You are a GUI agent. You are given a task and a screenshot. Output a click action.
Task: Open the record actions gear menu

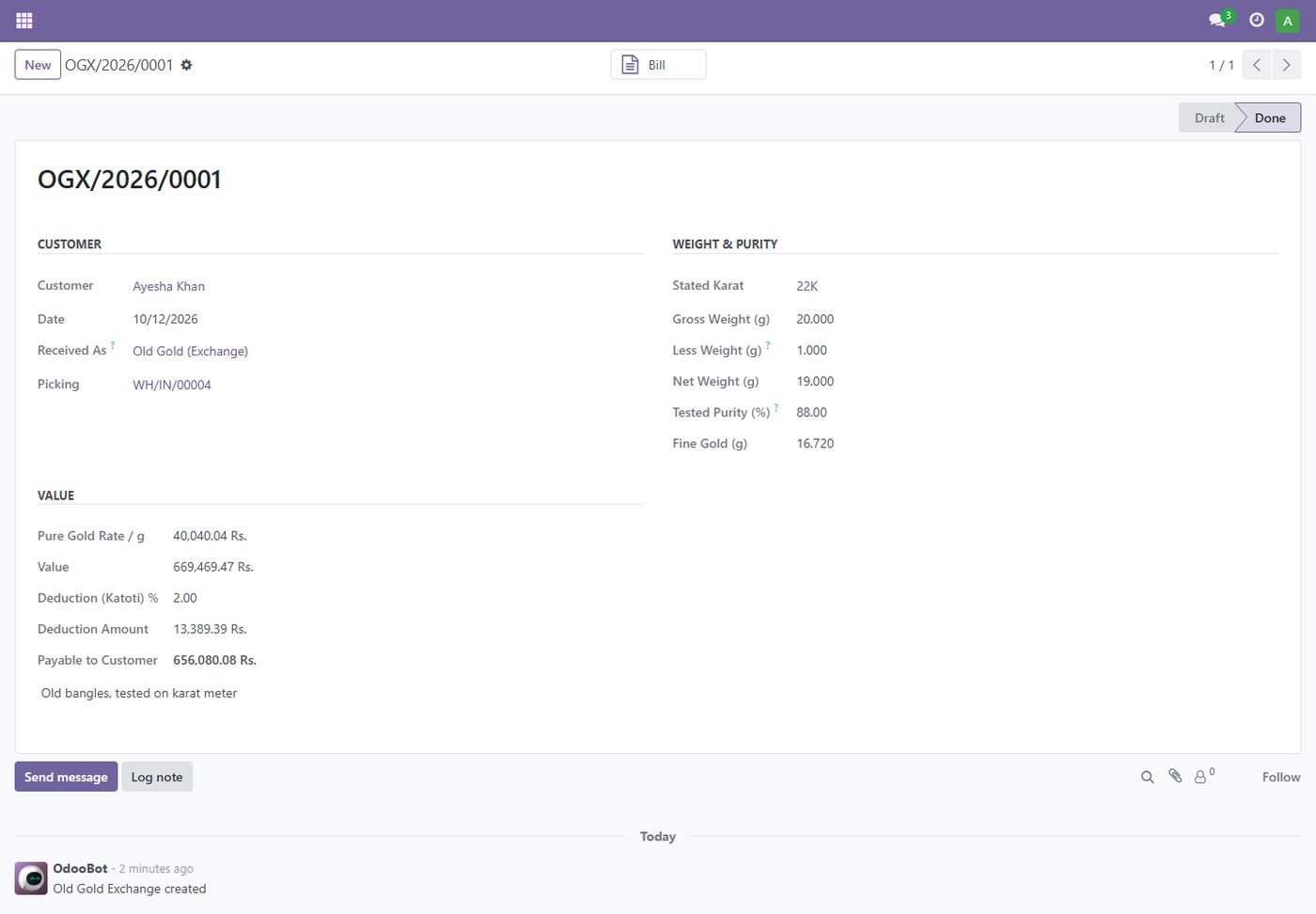click(186, 65)
